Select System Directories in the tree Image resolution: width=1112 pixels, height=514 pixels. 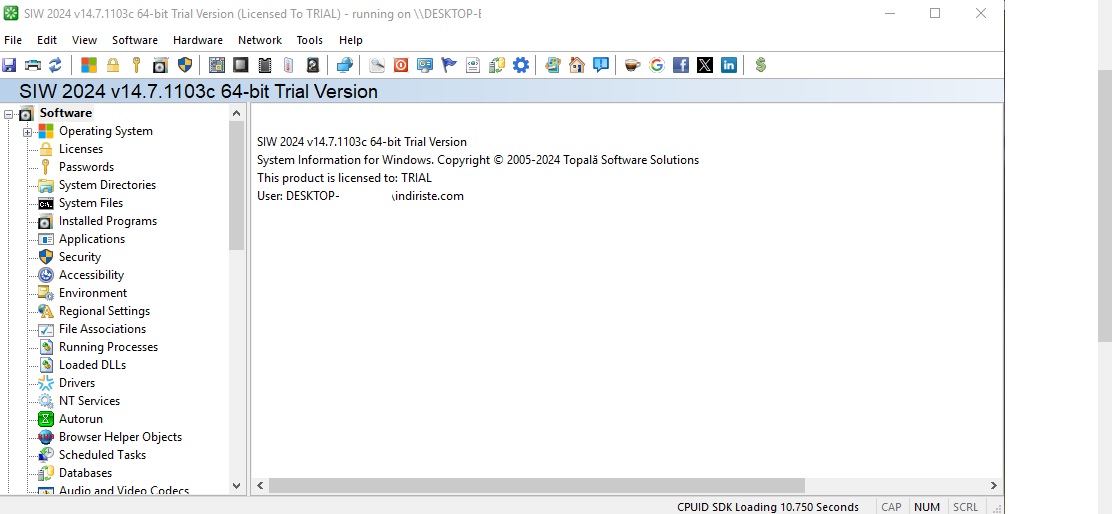[107, 185]
